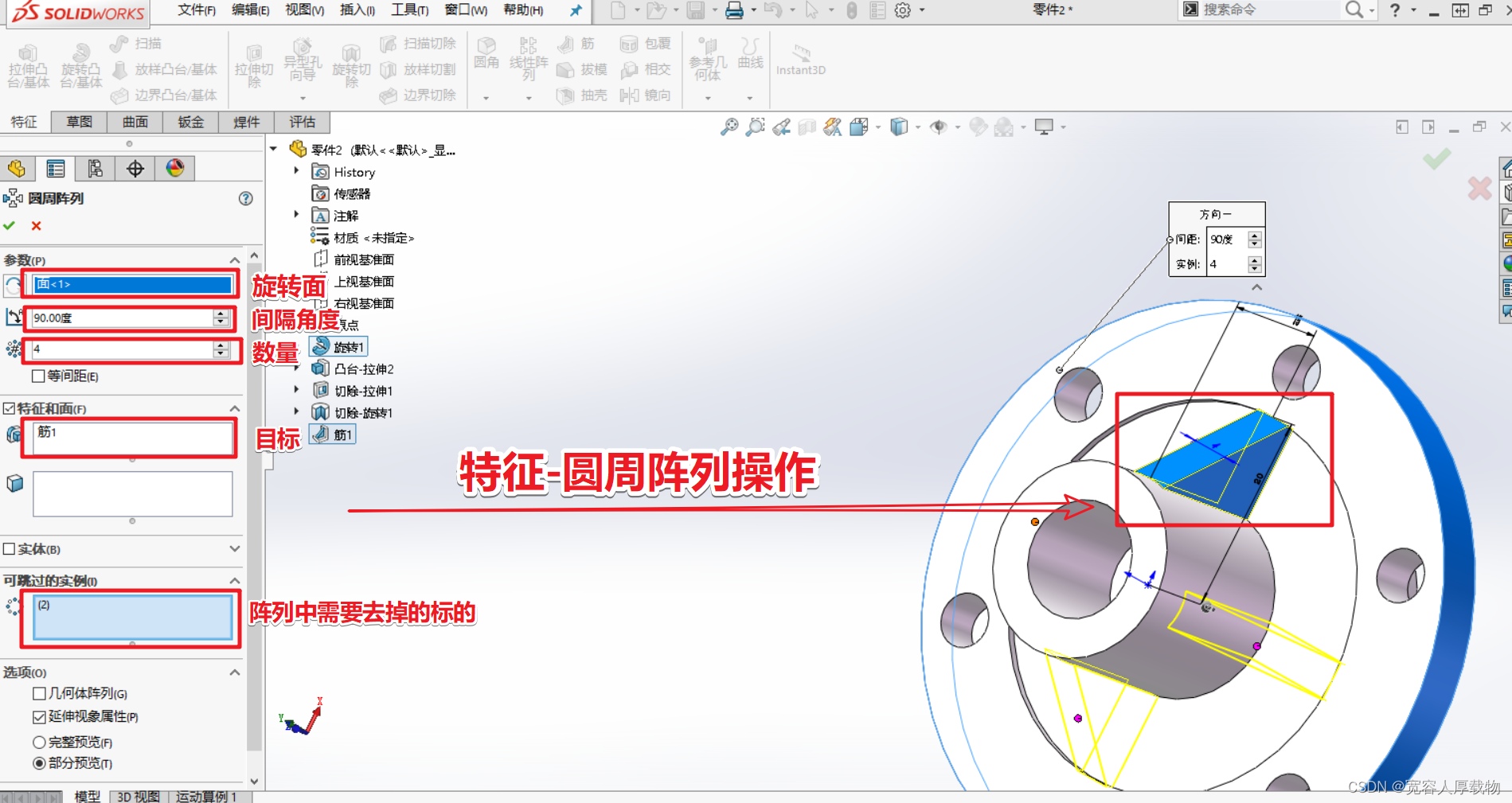Collapse the 参数 parameters section
This screenshot has width=1512, height=803.
(x=235, y=260)
